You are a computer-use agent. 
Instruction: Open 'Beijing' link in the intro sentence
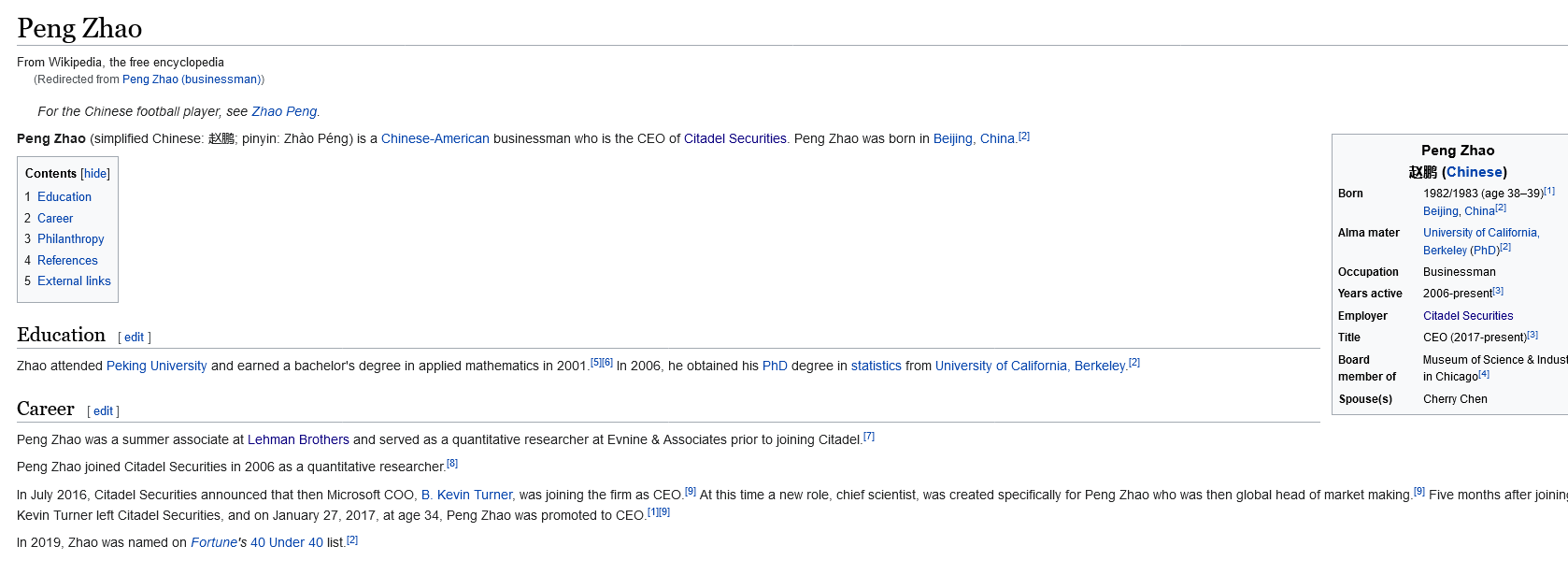tap(952, 138)
